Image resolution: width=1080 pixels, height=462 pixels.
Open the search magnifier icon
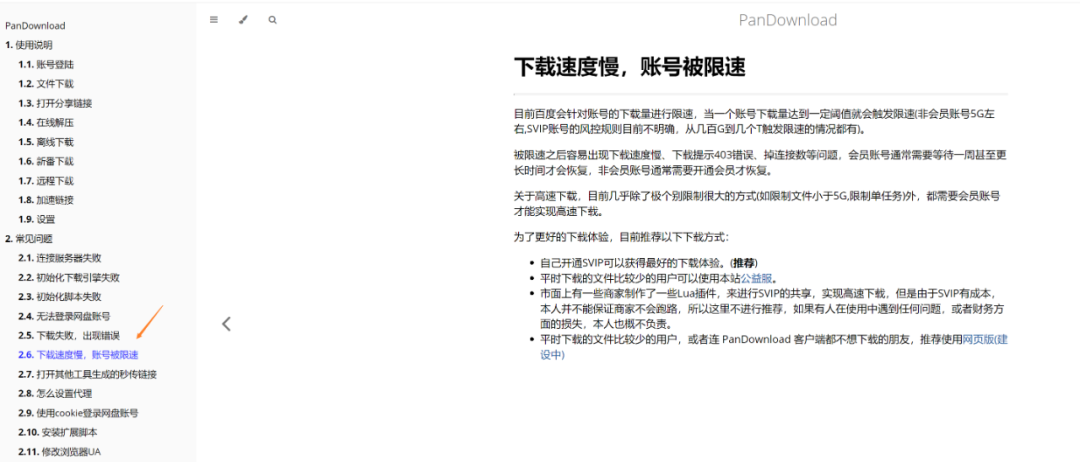(273, 20)
